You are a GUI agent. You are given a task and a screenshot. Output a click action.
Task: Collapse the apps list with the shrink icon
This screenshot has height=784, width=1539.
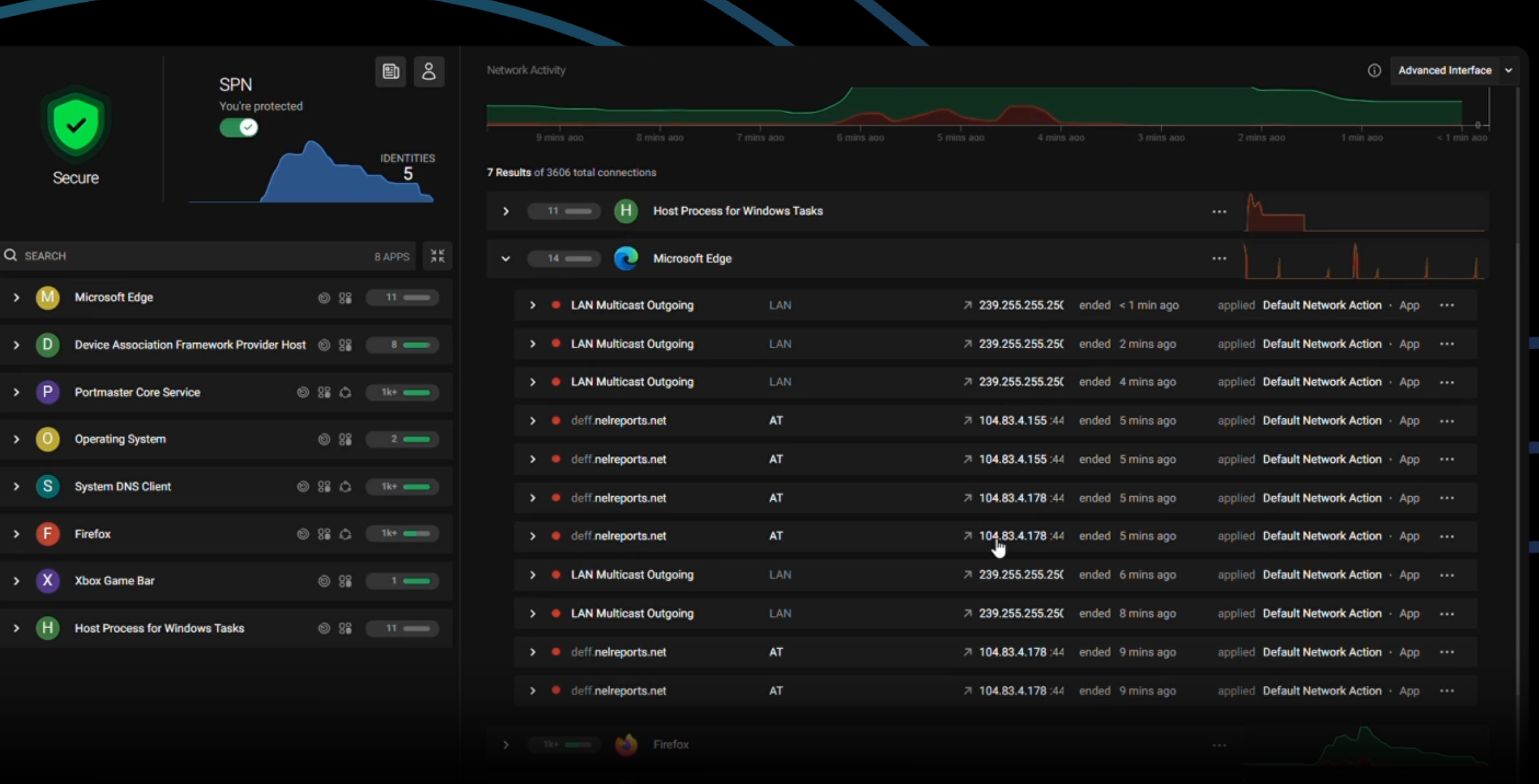click(438, 256)
